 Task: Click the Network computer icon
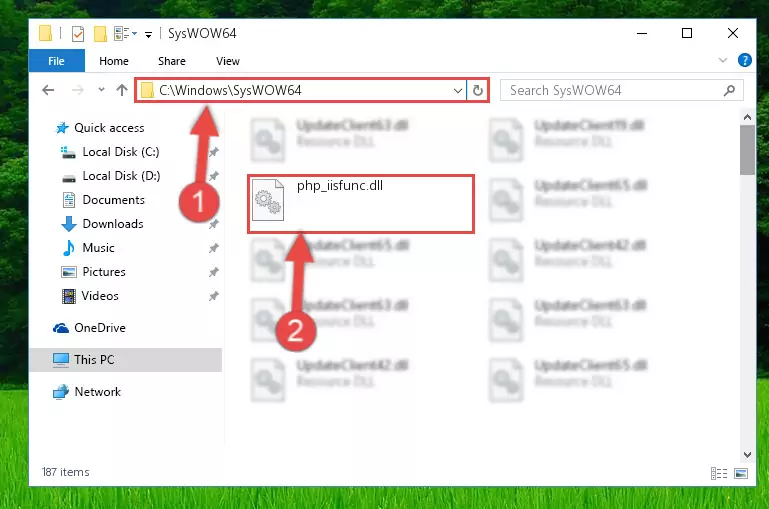pyautogui.click(x=61, y=392)
